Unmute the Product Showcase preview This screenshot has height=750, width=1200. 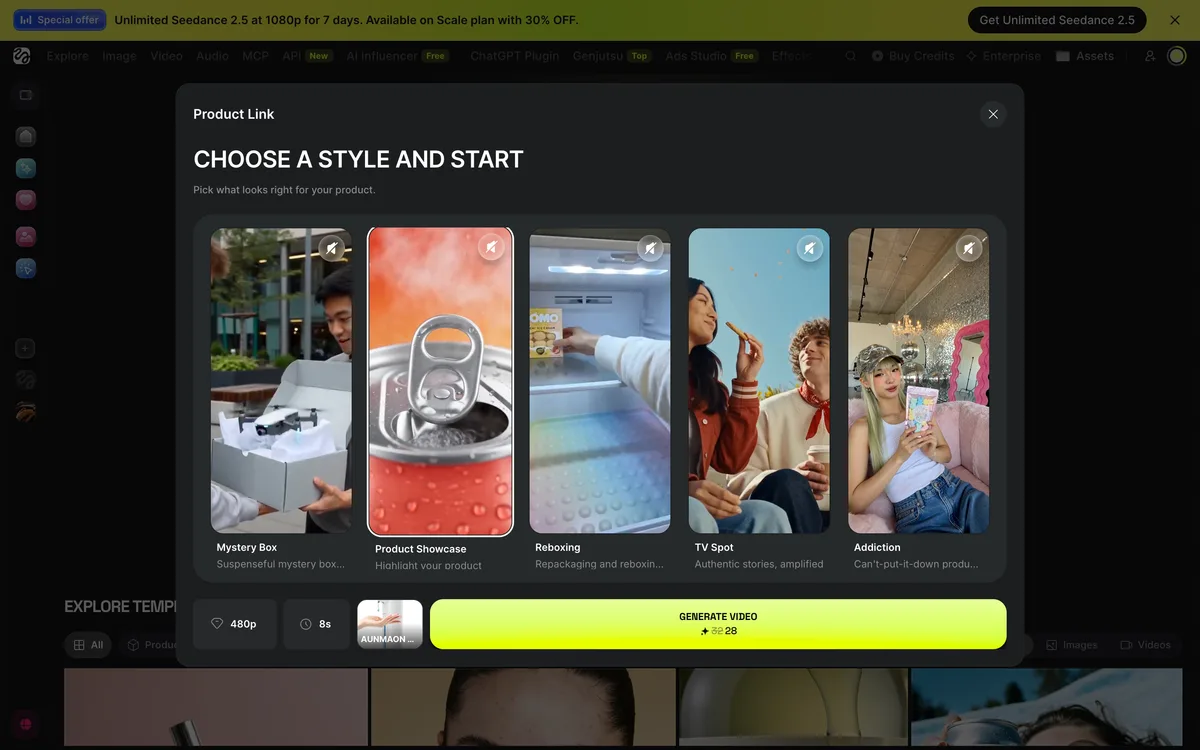pyautogui.click(x=491, y=247)
